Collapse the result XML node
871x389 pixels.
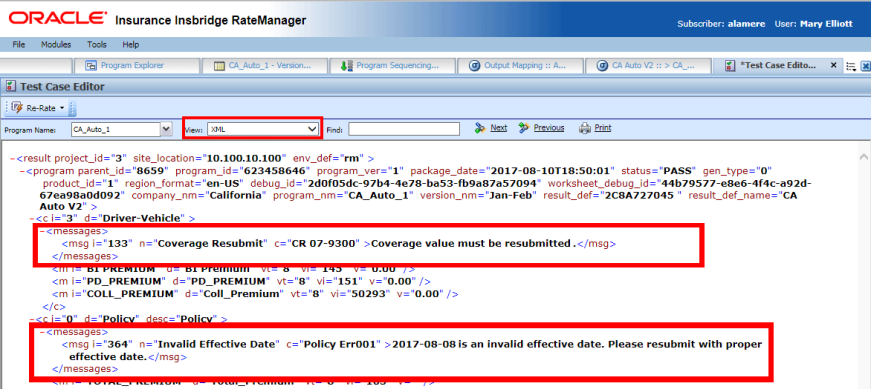coord(13,158)
